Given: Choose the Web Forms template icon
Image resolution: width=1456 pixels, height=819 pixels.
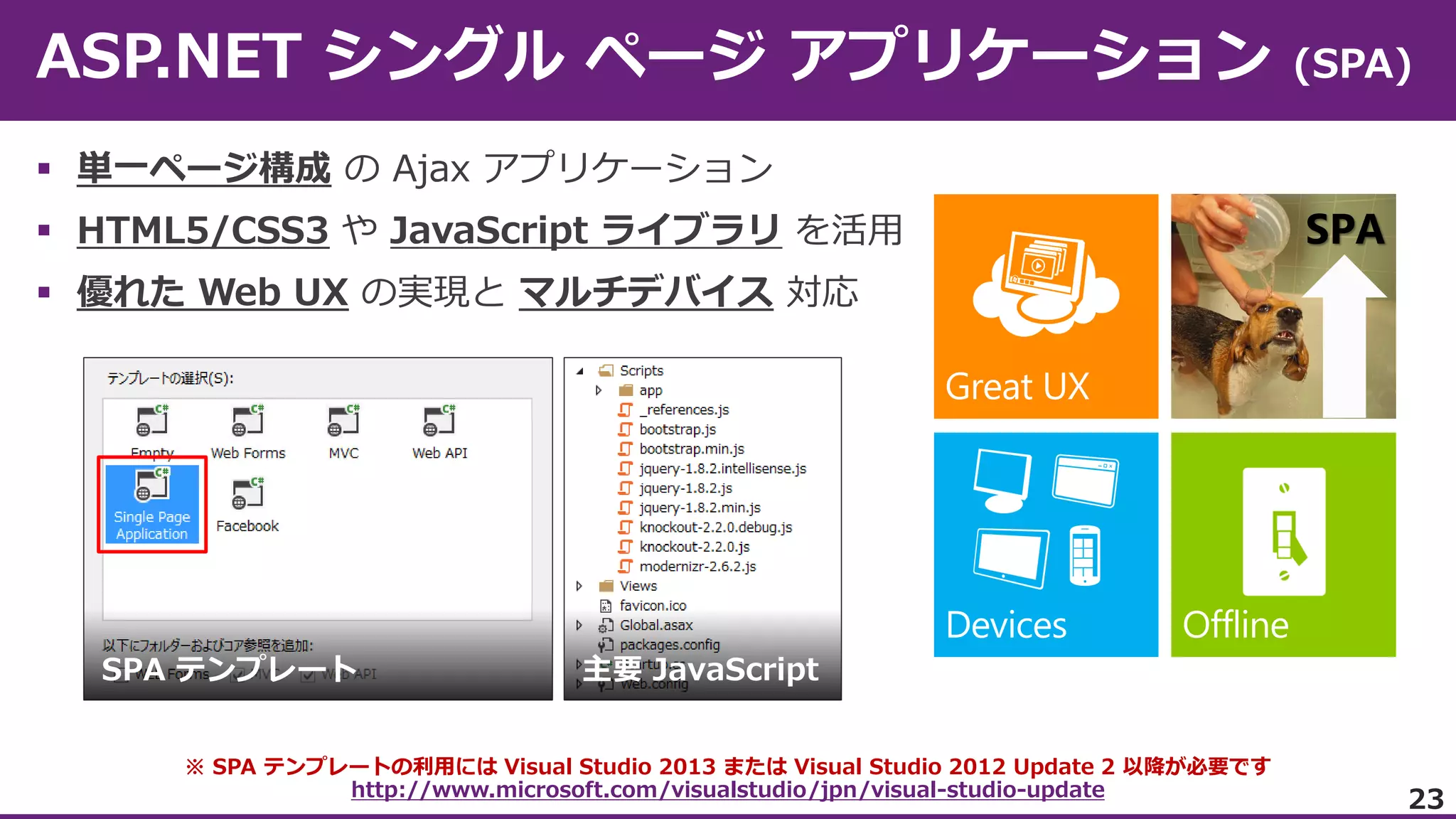Looking at the screenshot, I should [x=248, y=421].
